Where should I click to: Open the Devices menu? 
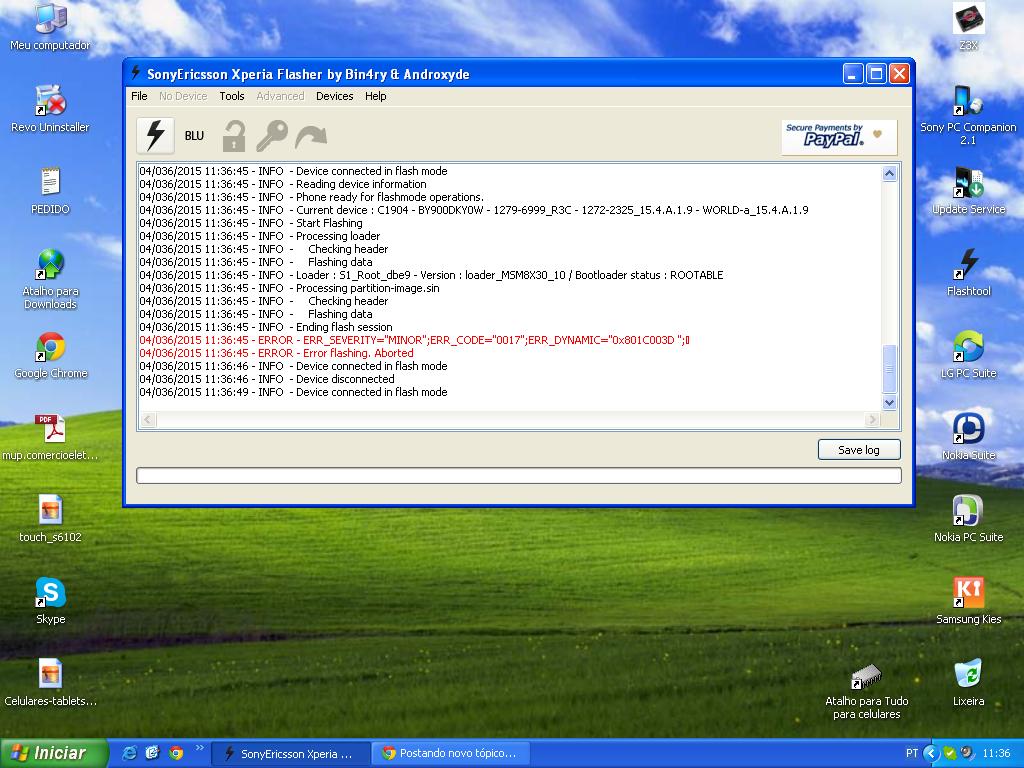tap(334, 96)
